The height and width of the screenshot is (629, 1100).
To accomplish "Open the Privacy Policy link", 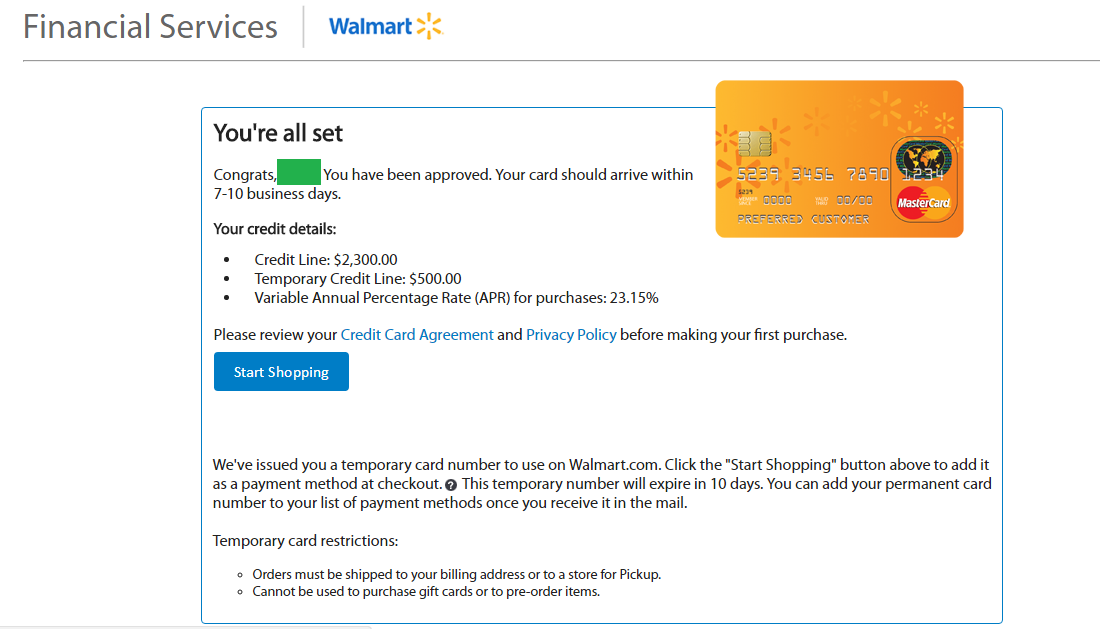I will pos(571,334).
